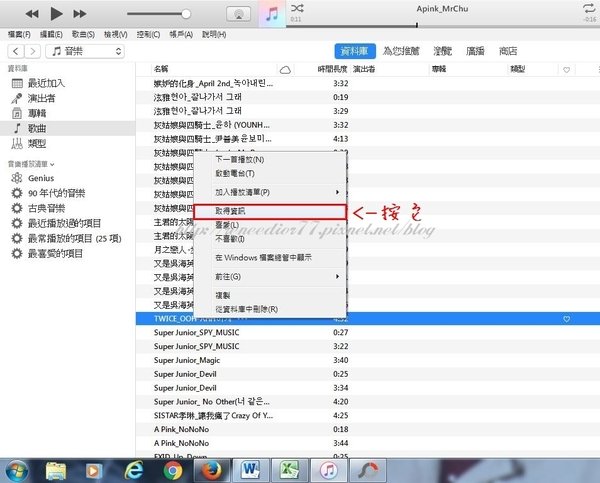Open the Genius playlist

point(67,178)
